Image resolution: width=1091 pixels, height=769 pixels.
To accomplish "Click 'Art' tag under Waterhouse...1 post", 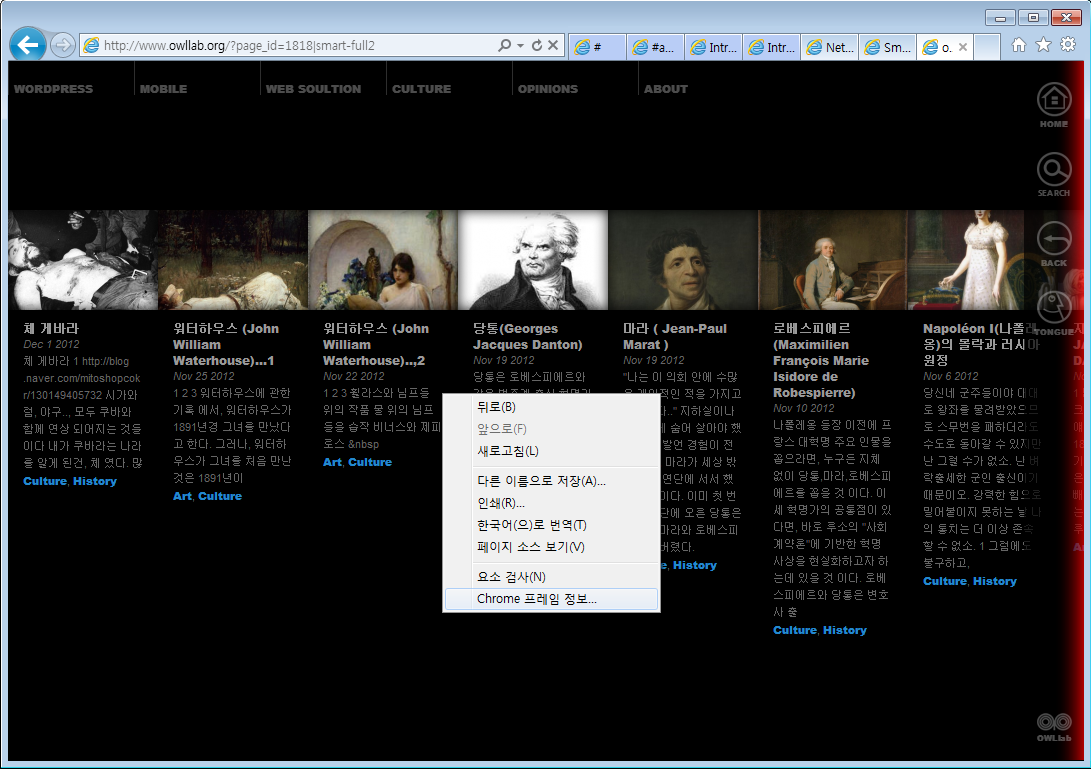I will click(x=182, y=496).
